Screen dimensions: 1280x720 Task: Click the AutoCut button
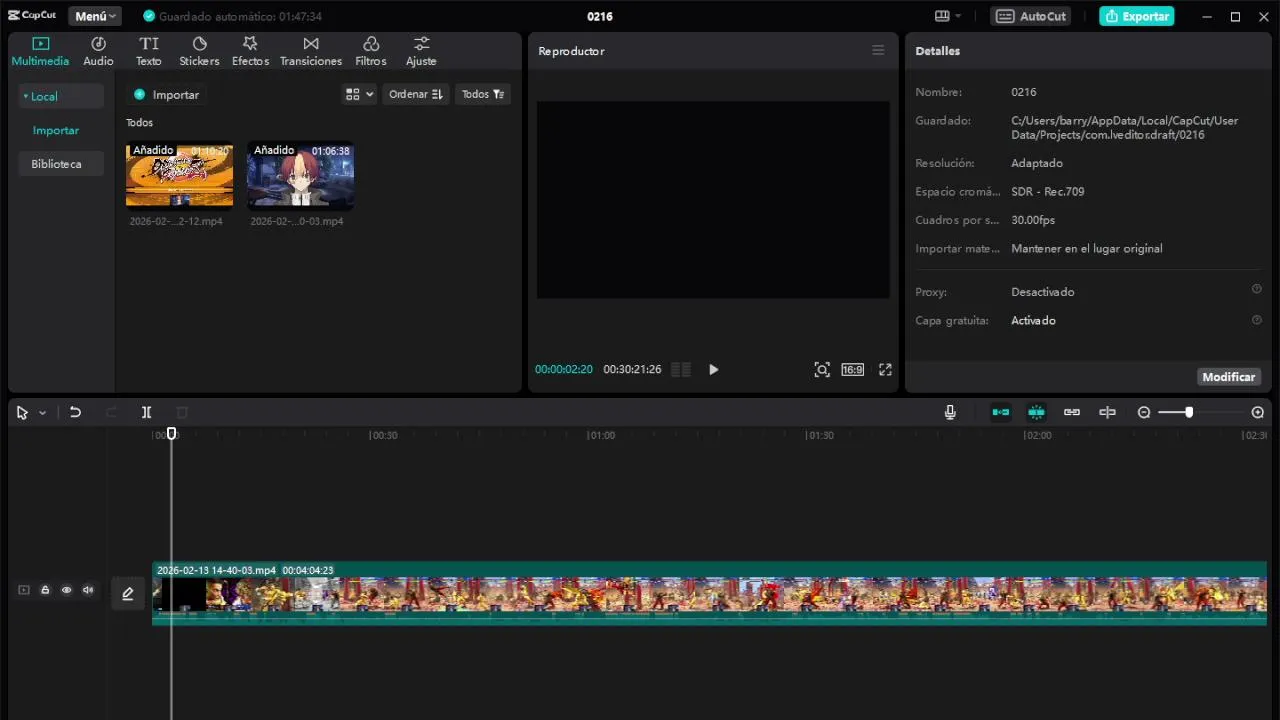point(1032,16)
